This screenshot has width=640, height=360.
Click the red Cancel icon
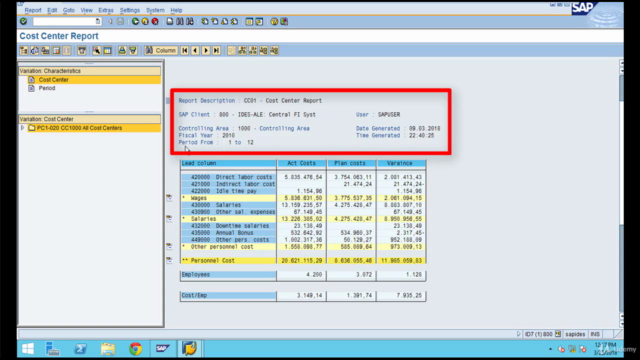[x=155, y=21]
